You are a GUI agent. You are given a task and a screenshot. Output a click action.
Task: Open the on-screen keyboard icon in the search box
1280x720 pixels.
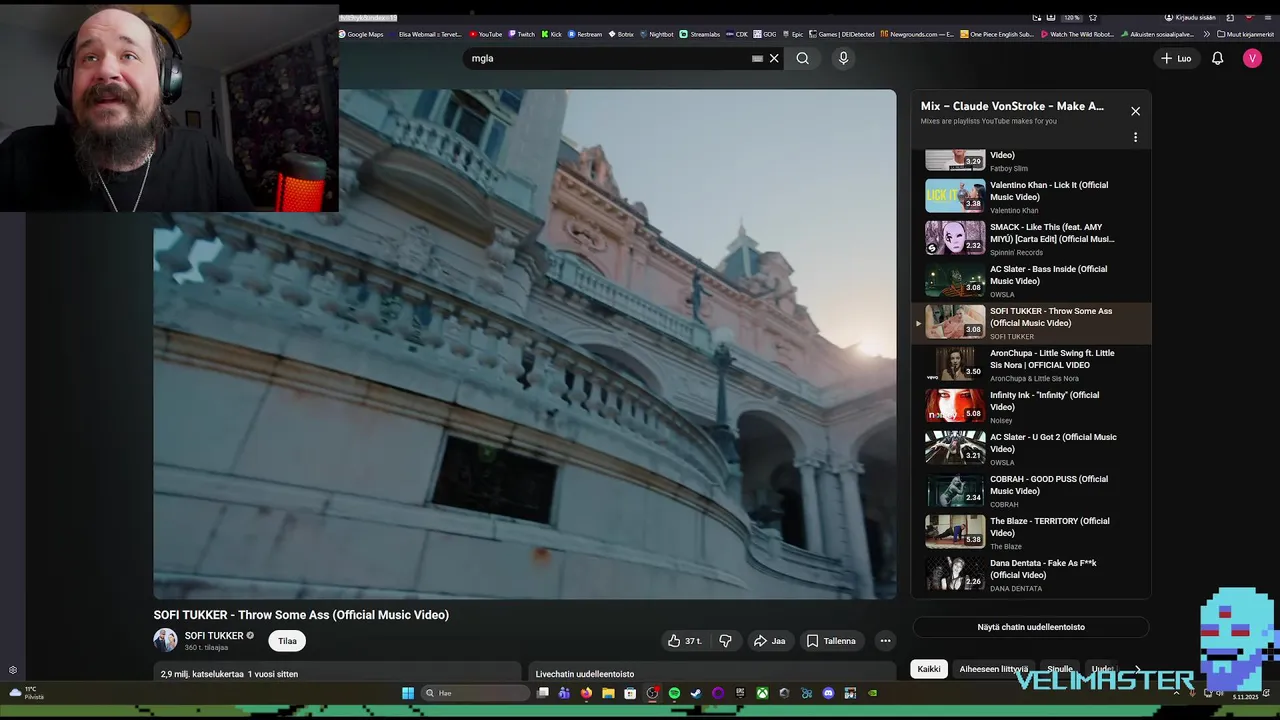(757, 58)
